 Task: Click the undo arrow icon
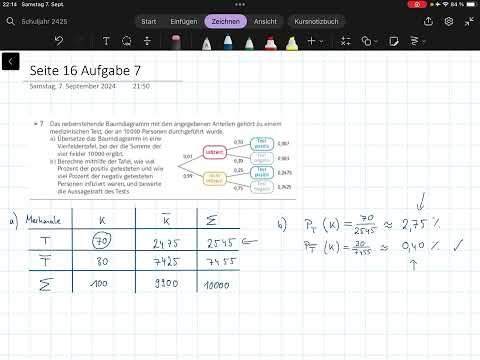click(59, 41)
